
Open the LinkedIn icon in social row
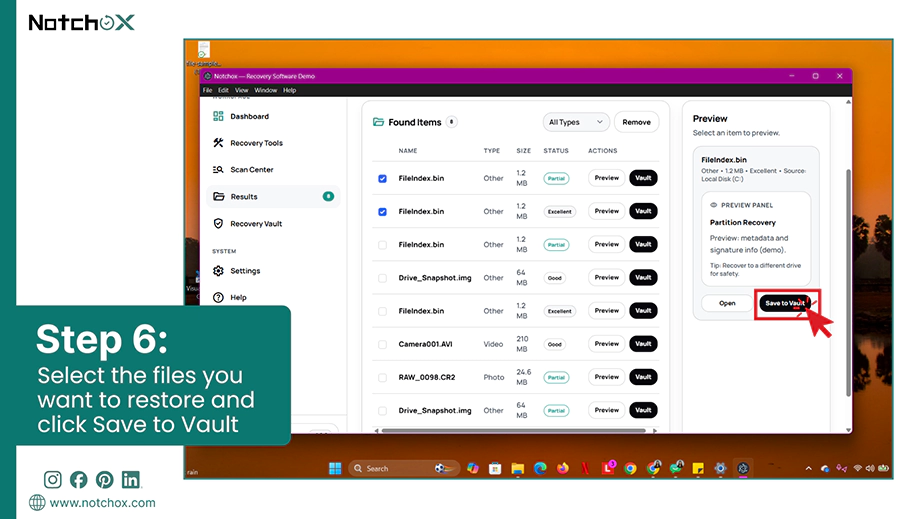pos(131,480)
